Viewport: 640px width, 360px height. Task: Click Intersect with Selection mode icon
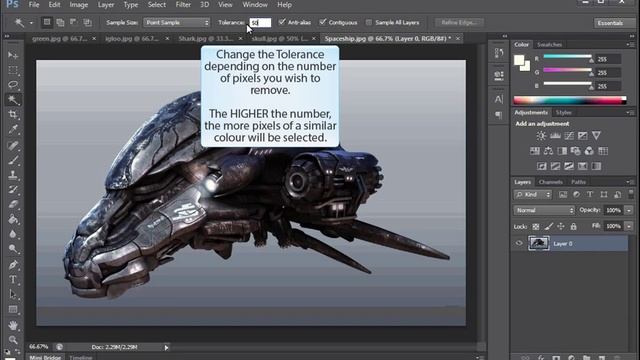pyautogui.click(x=87, y=22)
